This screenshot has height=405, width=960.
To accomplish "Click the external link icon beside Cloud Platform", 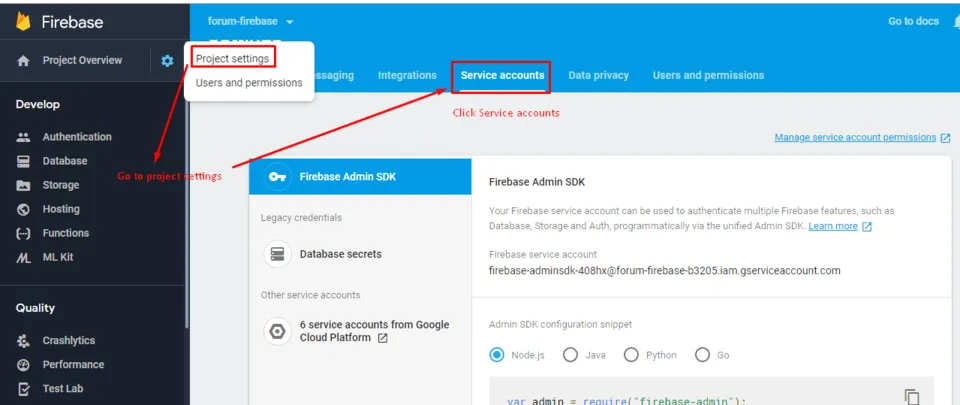I will coord(383,338).
